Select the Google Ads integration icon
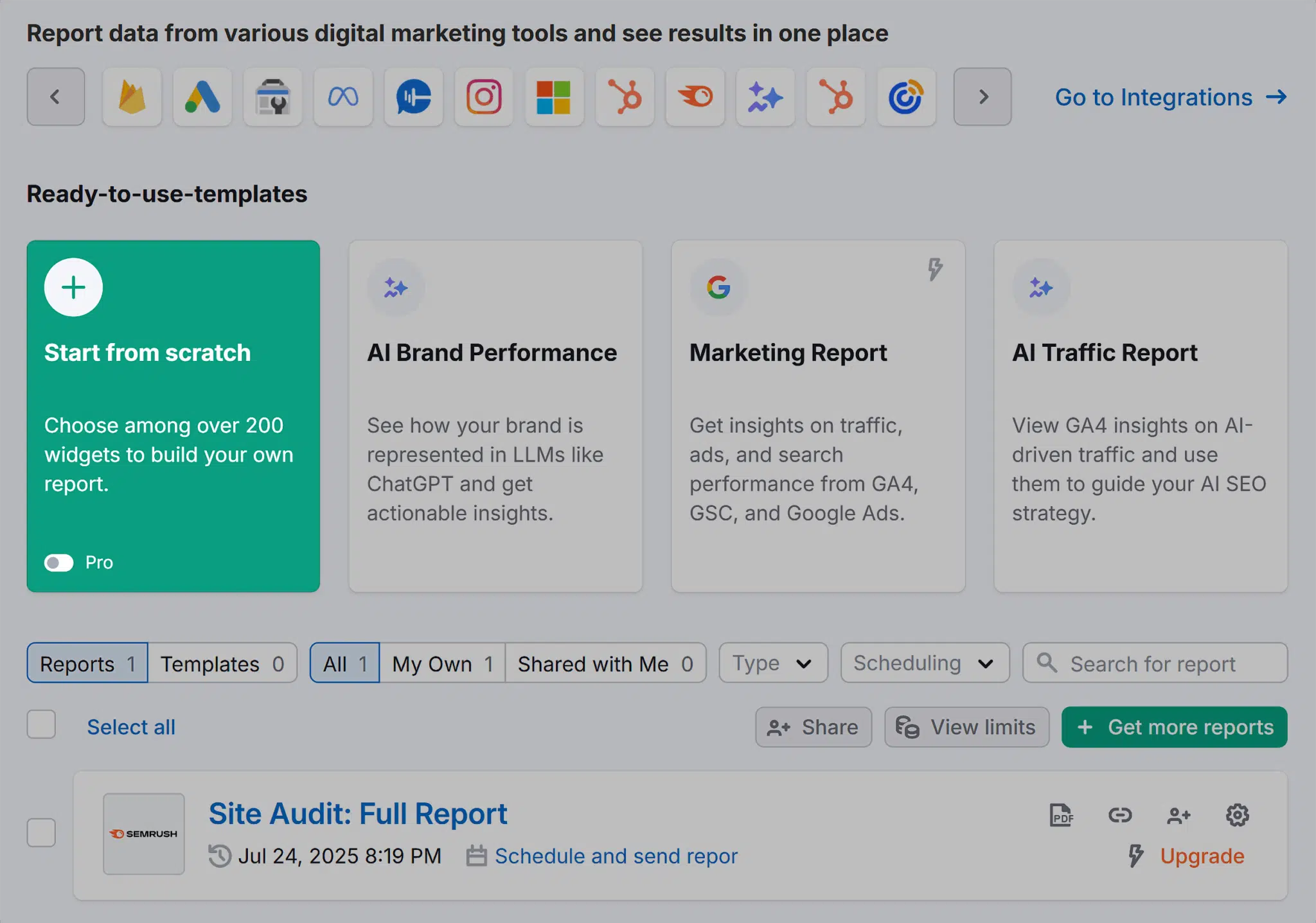This screenshot has width=1316, height=923. 202,97
